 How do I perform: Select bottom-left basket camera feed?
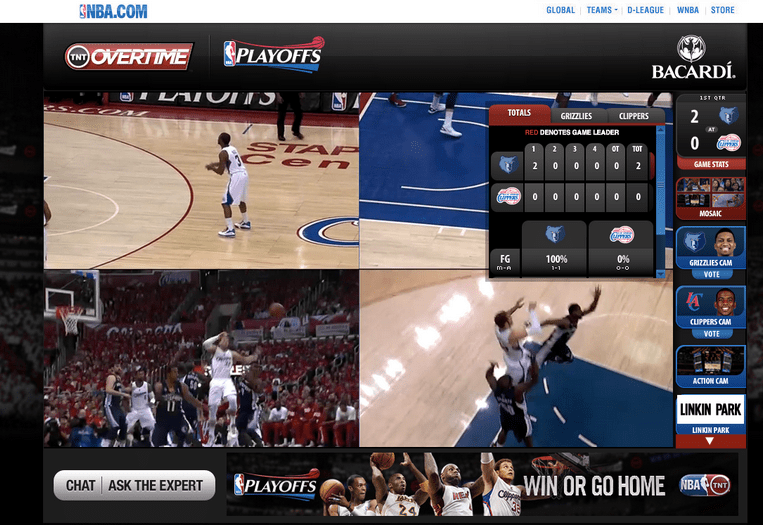click(x=201, y=359)
